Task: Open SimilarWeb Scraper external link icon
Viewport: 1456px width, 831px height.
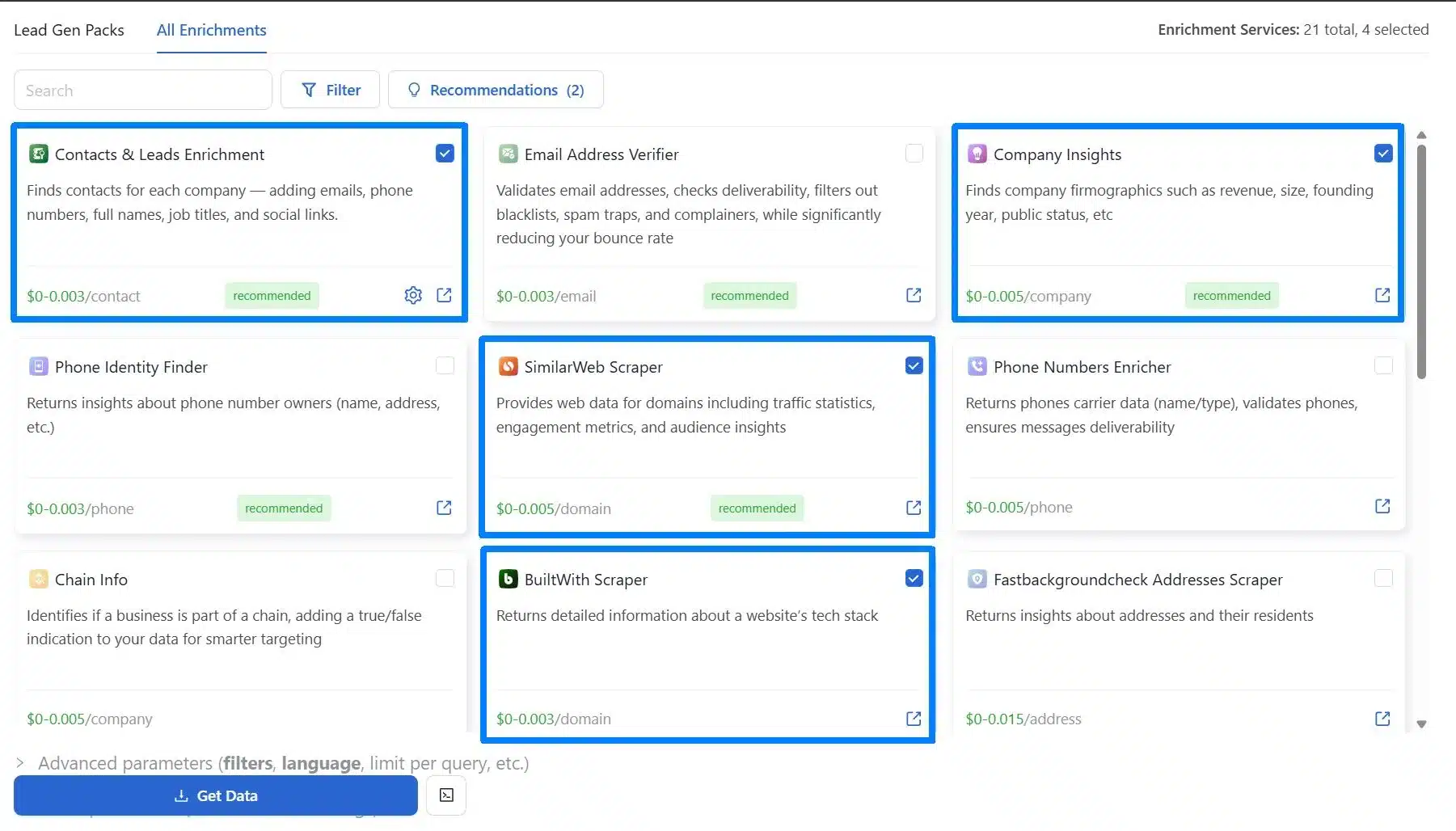Action: (914, 508)
